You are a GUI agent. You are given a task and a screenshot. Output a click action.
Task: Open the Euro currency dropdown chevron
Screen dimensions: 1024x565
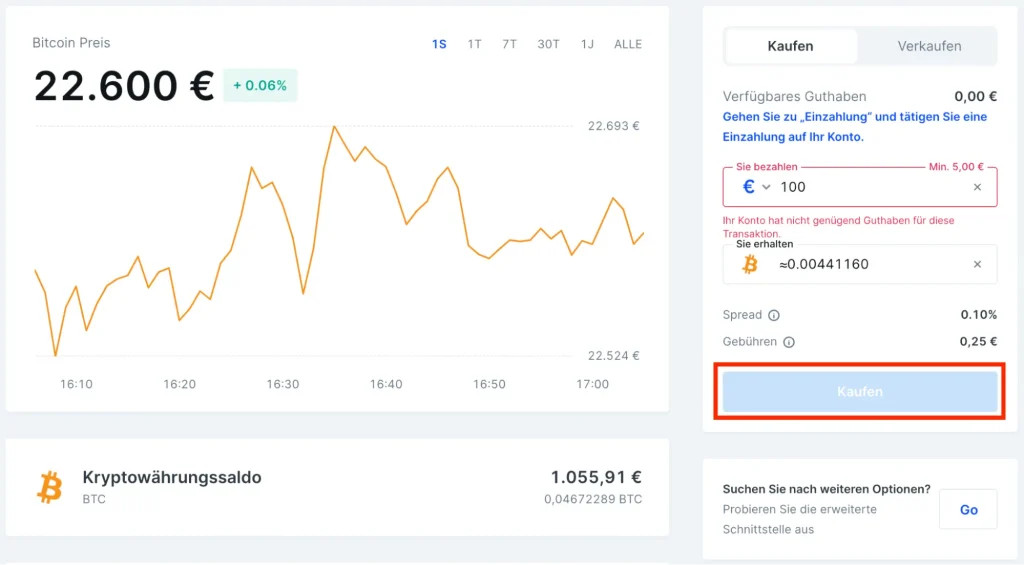pyautogui.click(x=767, y=187)
